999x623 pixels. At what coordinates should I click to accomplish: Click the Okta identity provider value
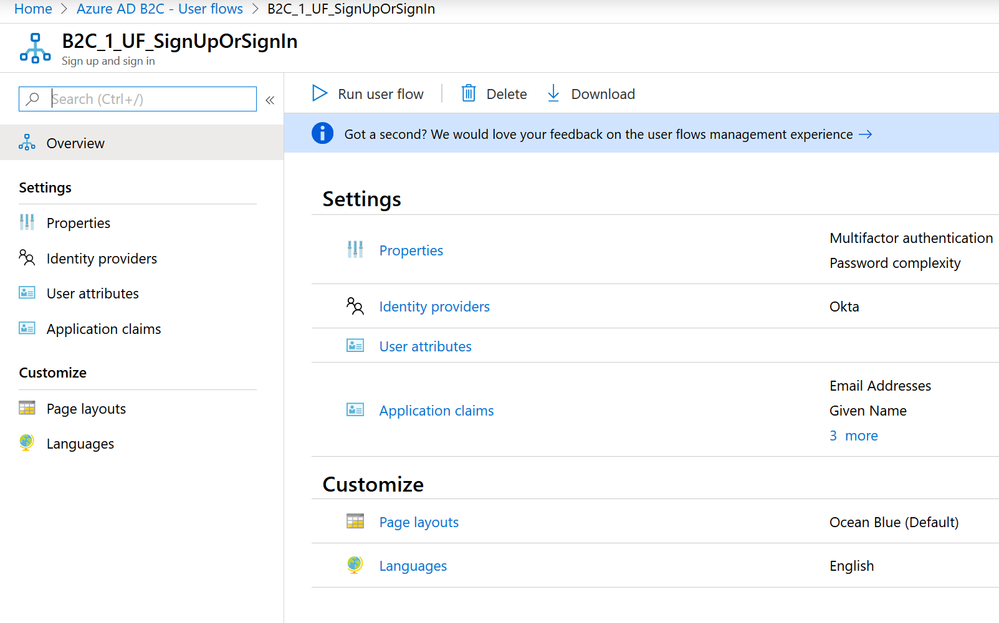pos(844,306)
